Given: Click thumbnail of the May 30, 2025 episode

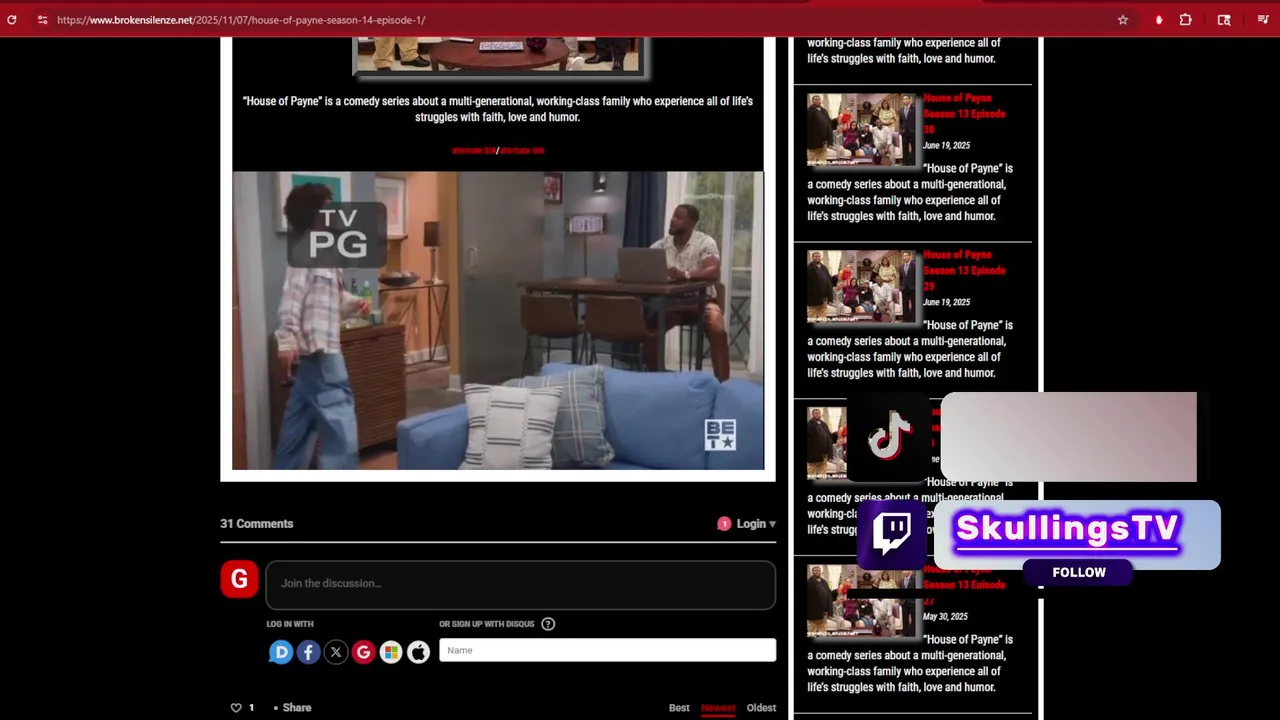Looking at the screenshot, I should [x=862, y=601].
